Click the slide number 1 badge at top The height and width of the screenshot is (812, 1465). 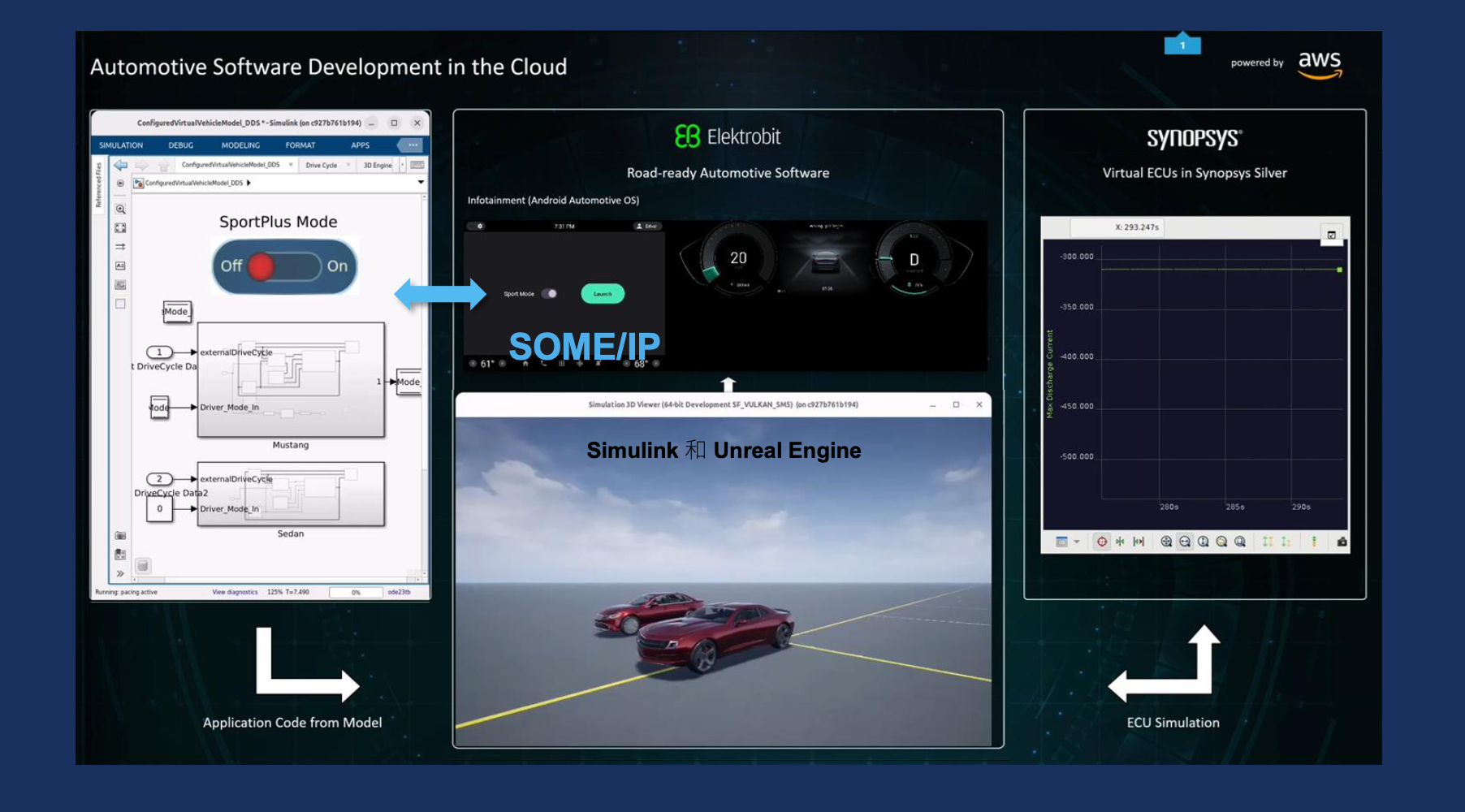pos(1182,44)
